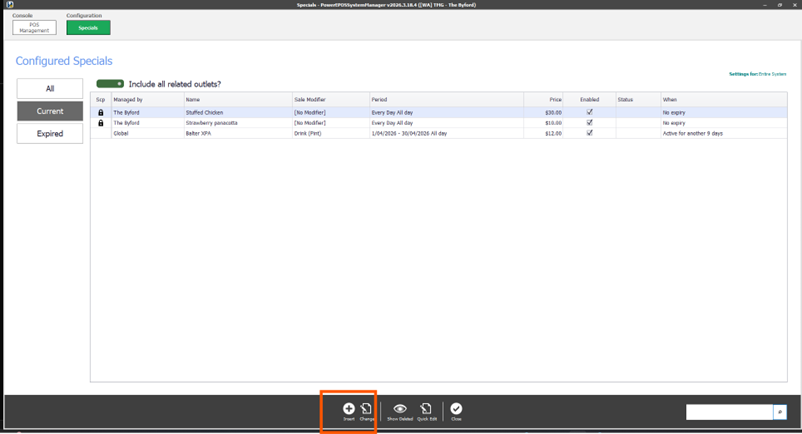
Task: Click the Close checkmark icon
Action: 456,408
